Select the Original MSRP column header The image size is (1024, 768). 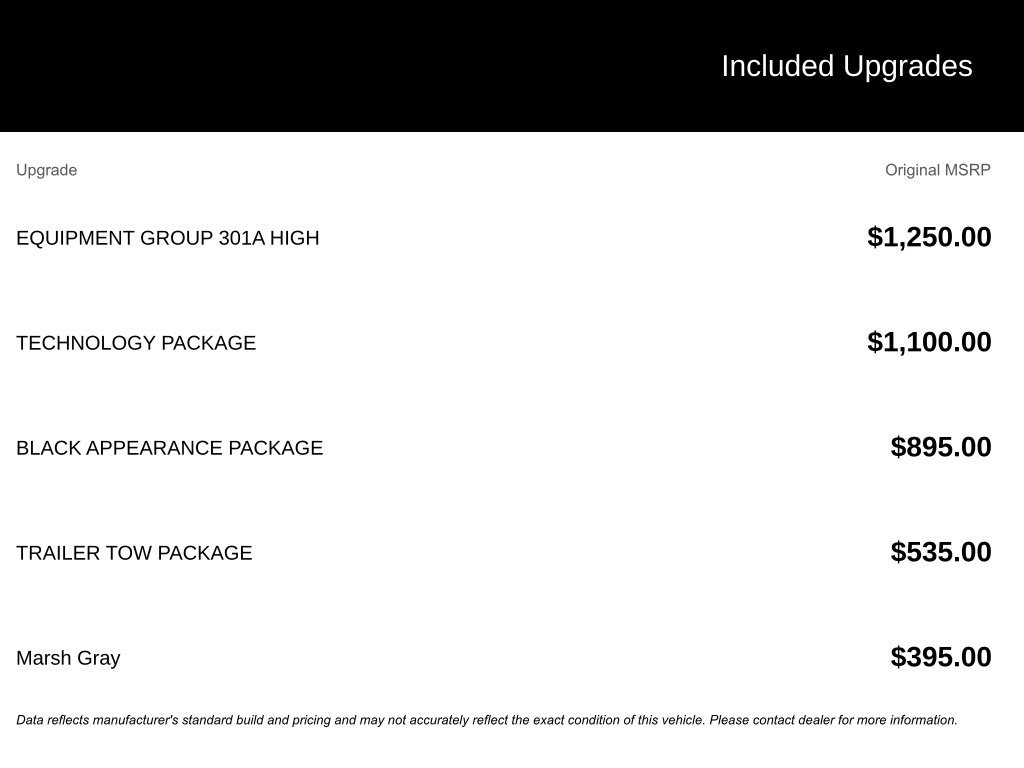pyautogui.click(x=937, y=170)
